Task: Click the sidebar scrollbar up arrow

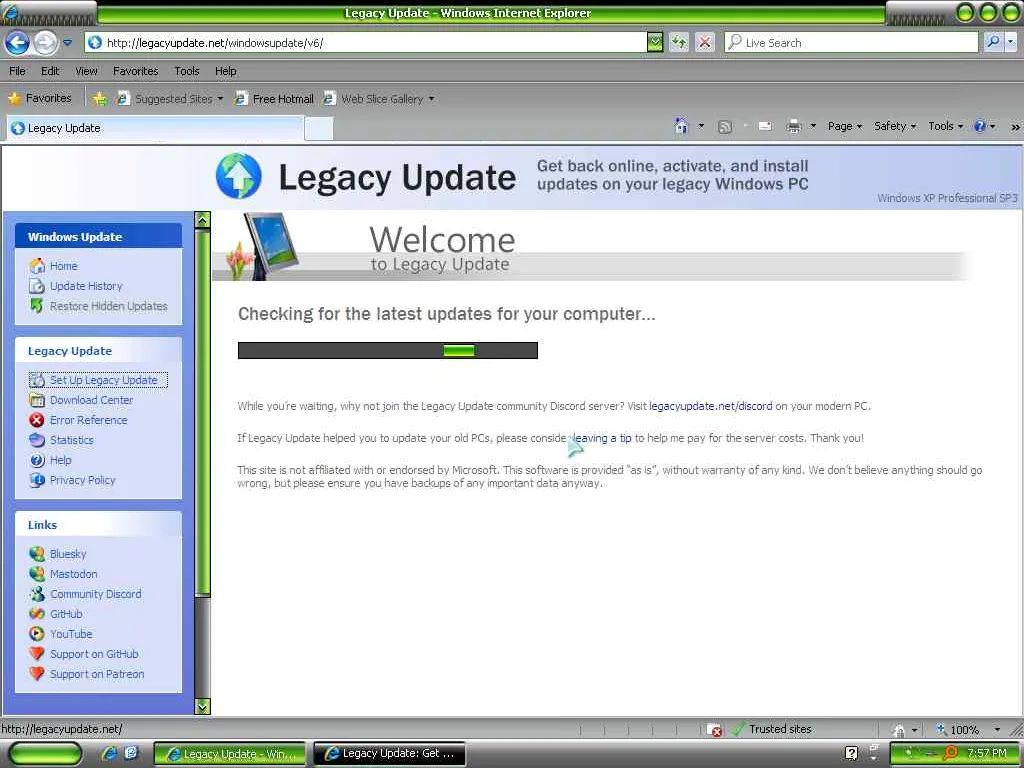Action: coord(202,220)
